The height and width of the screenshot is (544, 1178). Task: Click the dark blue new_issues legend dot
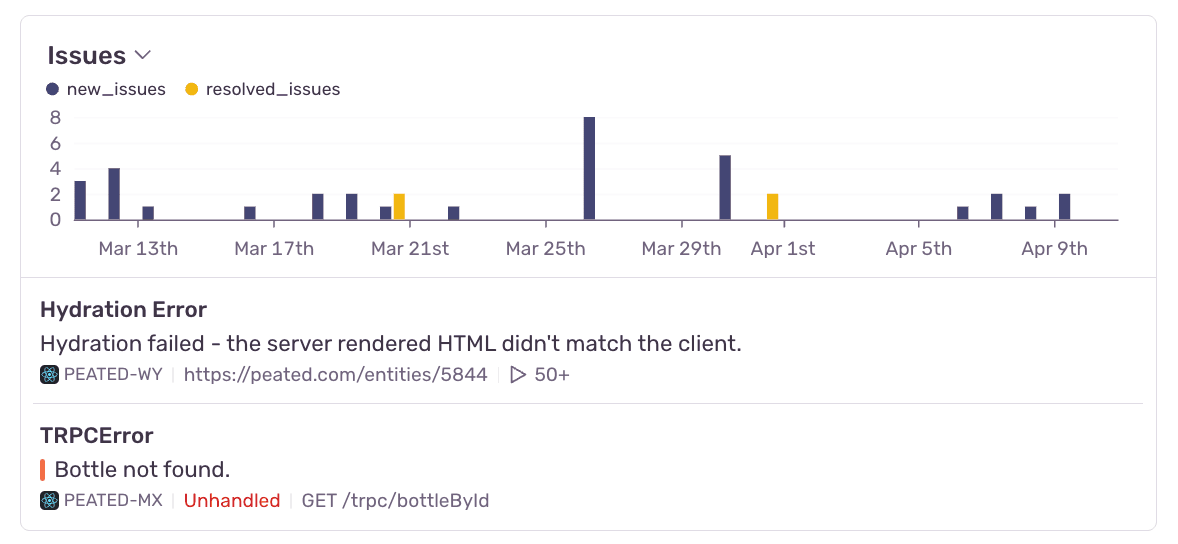click(x=53, y=89)
